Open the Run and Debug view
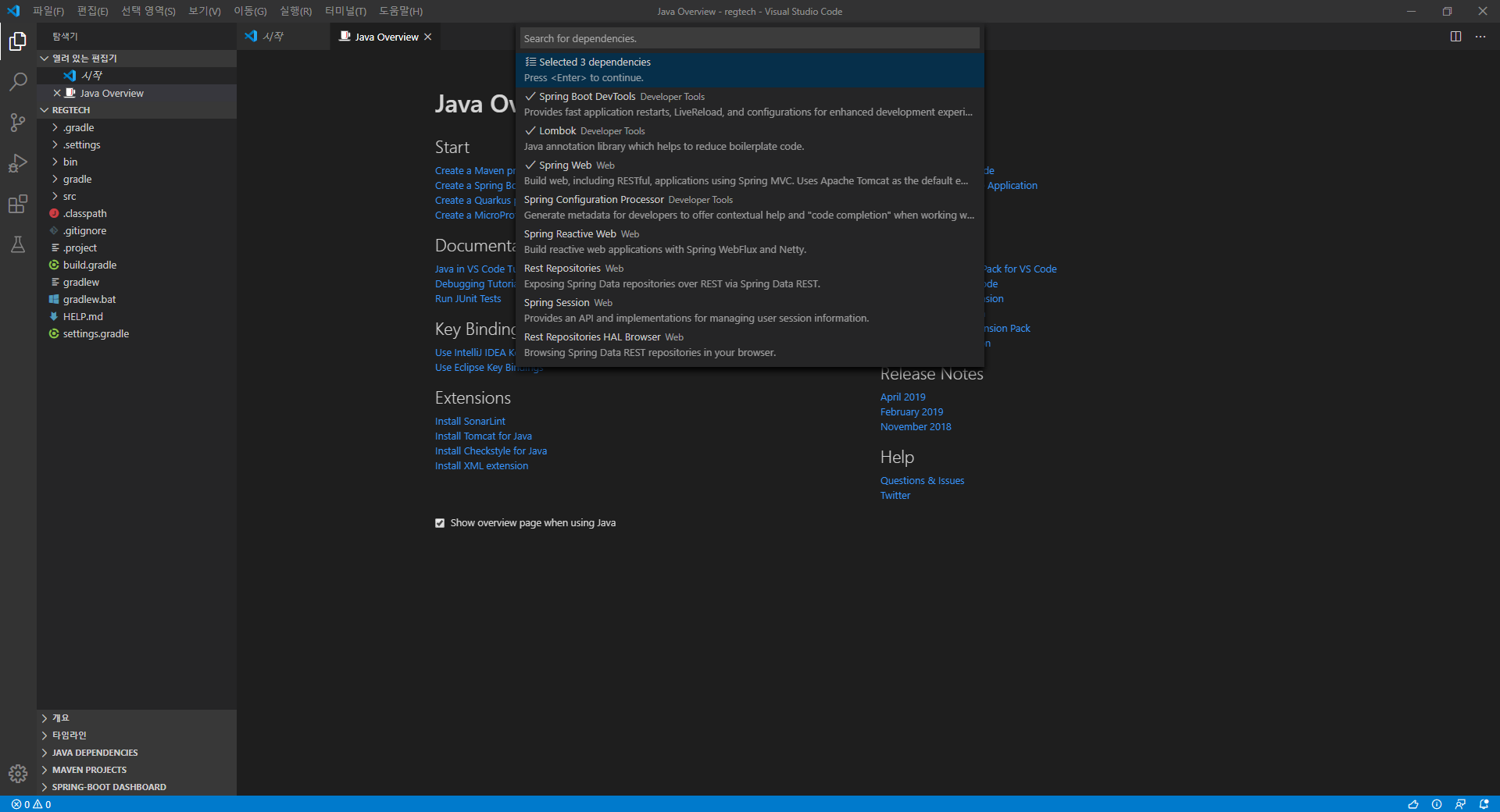 (x=17, y=163)
